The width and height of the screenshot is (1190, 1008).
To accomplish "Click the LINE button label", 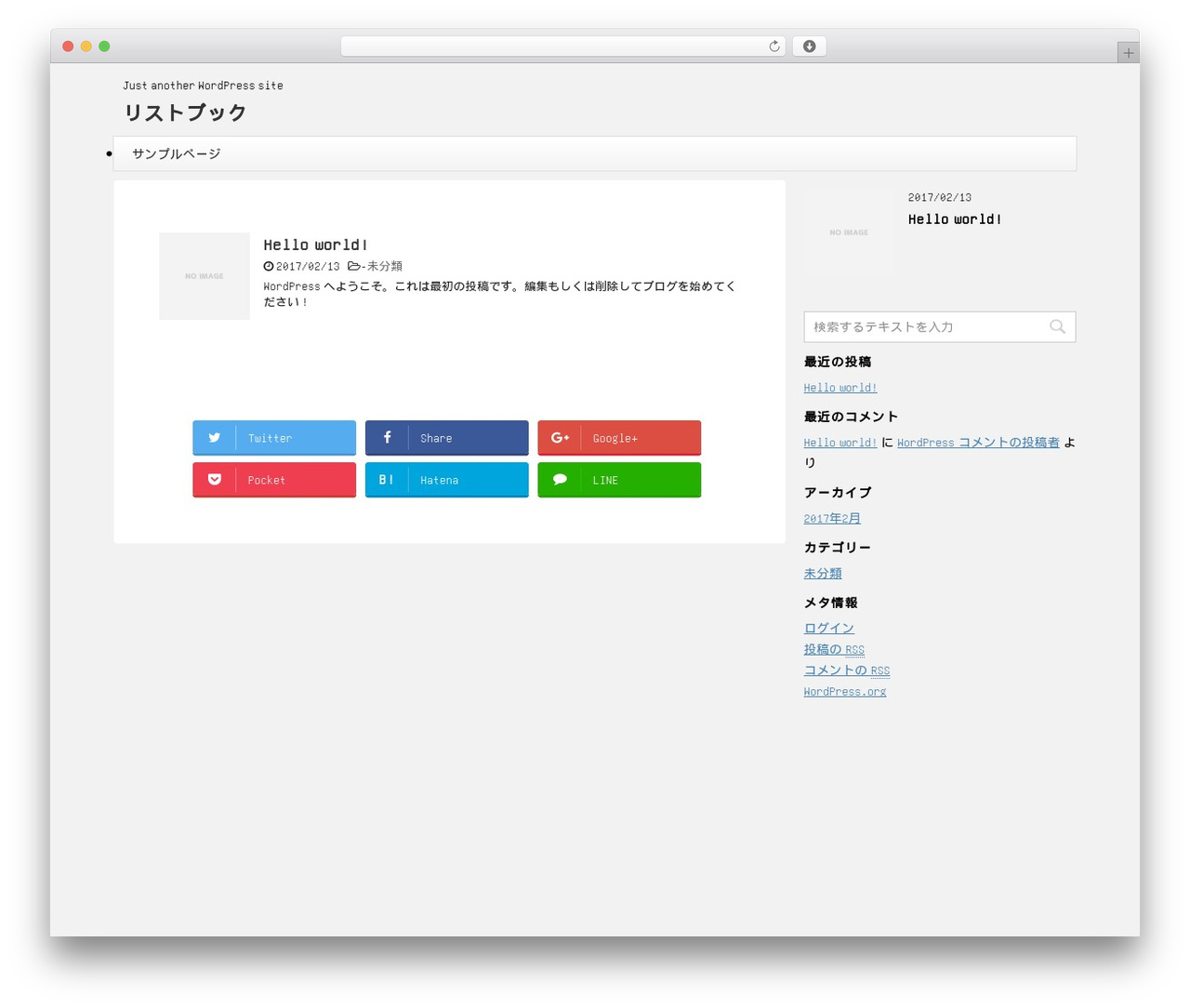I will (x=605, y=480).
